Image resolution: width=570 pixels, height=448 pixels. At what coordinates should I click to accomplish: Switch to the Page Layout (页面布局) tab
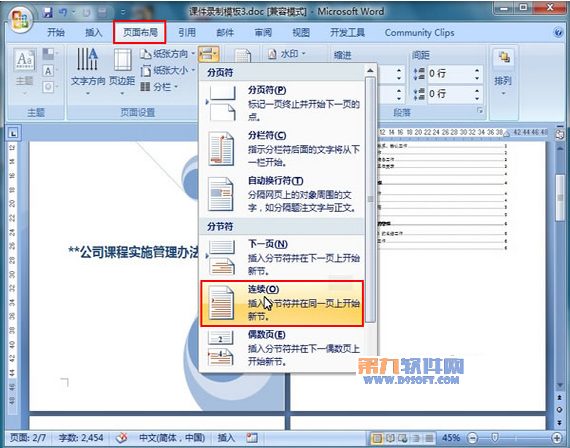tap(140, 33)
